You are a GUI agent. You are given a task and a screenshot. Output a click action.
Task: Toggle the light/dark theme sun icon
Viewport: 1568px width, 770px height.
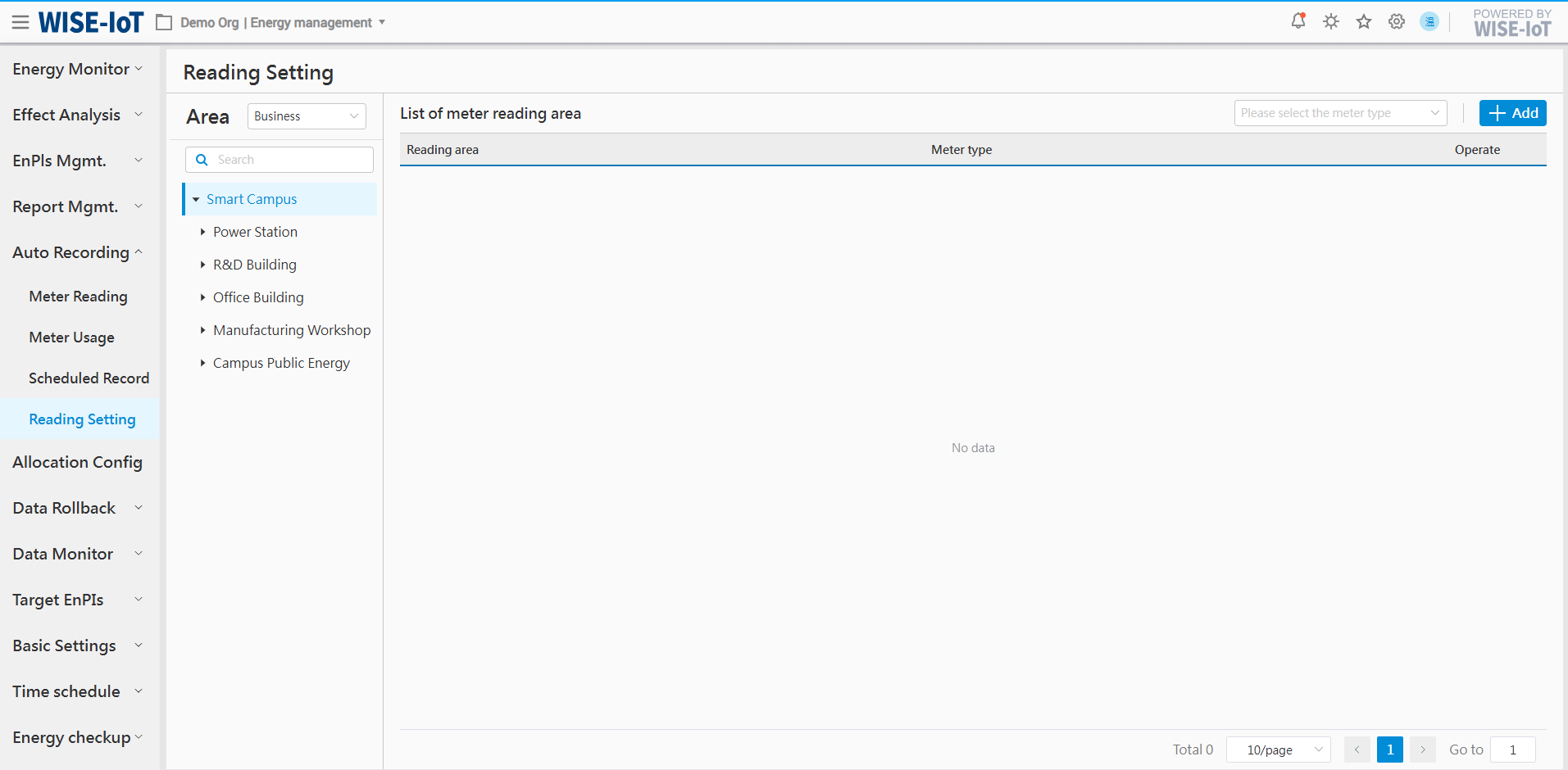[x=1331, y=21]
